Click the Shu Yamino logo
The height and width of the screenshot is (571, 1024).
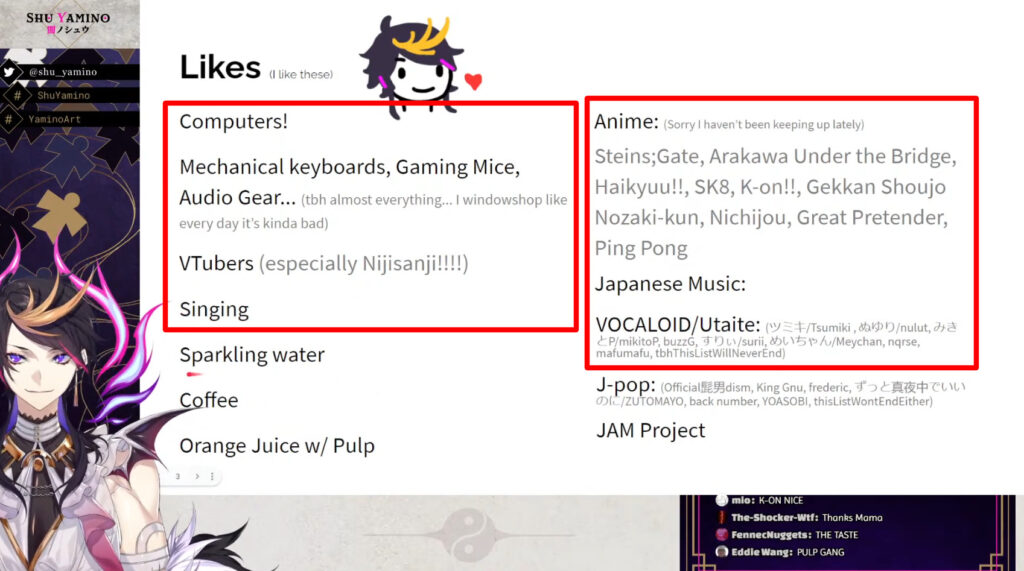68,22
